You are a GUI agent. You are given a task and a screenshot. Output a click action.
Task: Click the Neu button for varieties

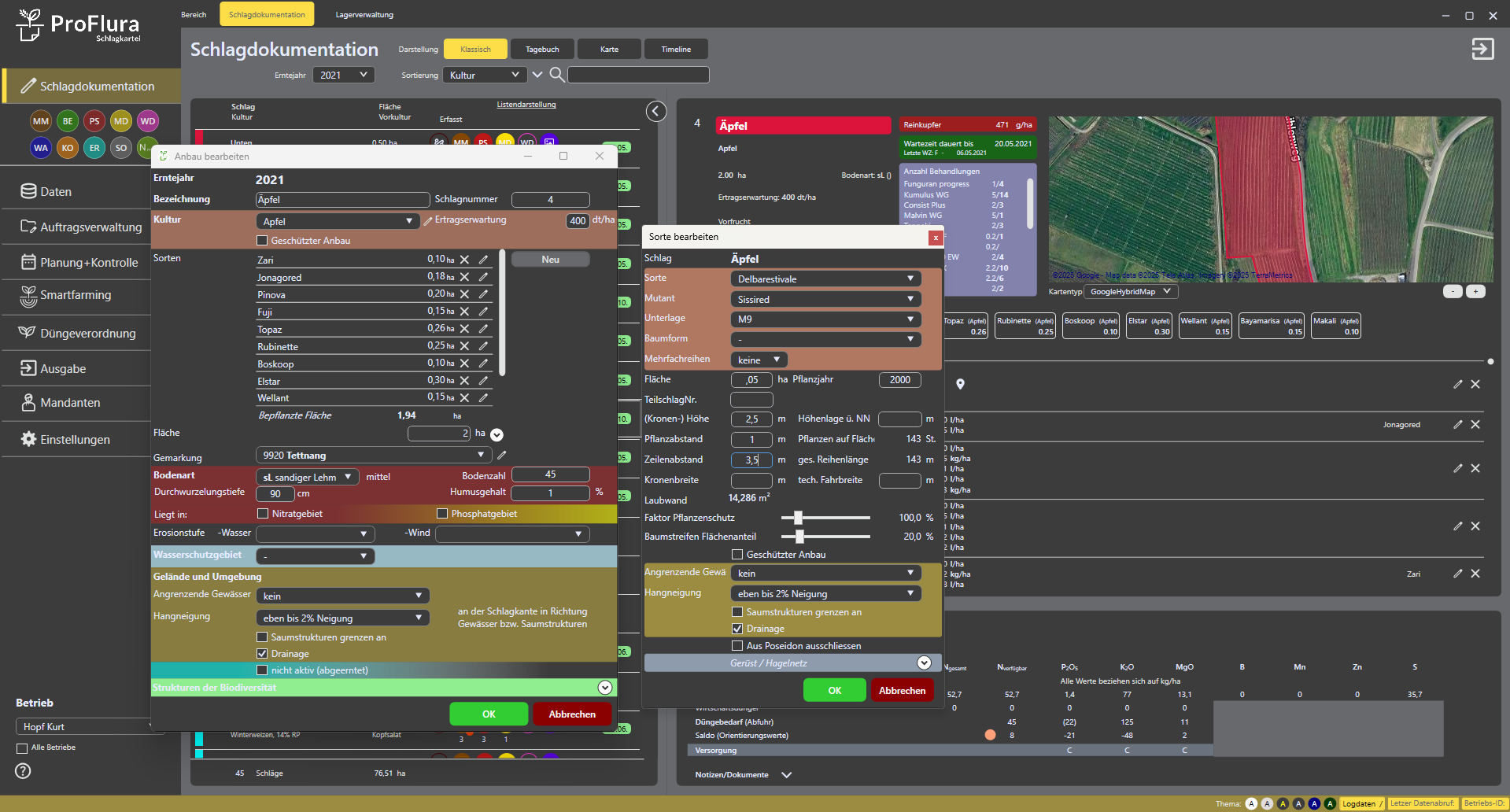pyautogui.click(x=550, y=260)
